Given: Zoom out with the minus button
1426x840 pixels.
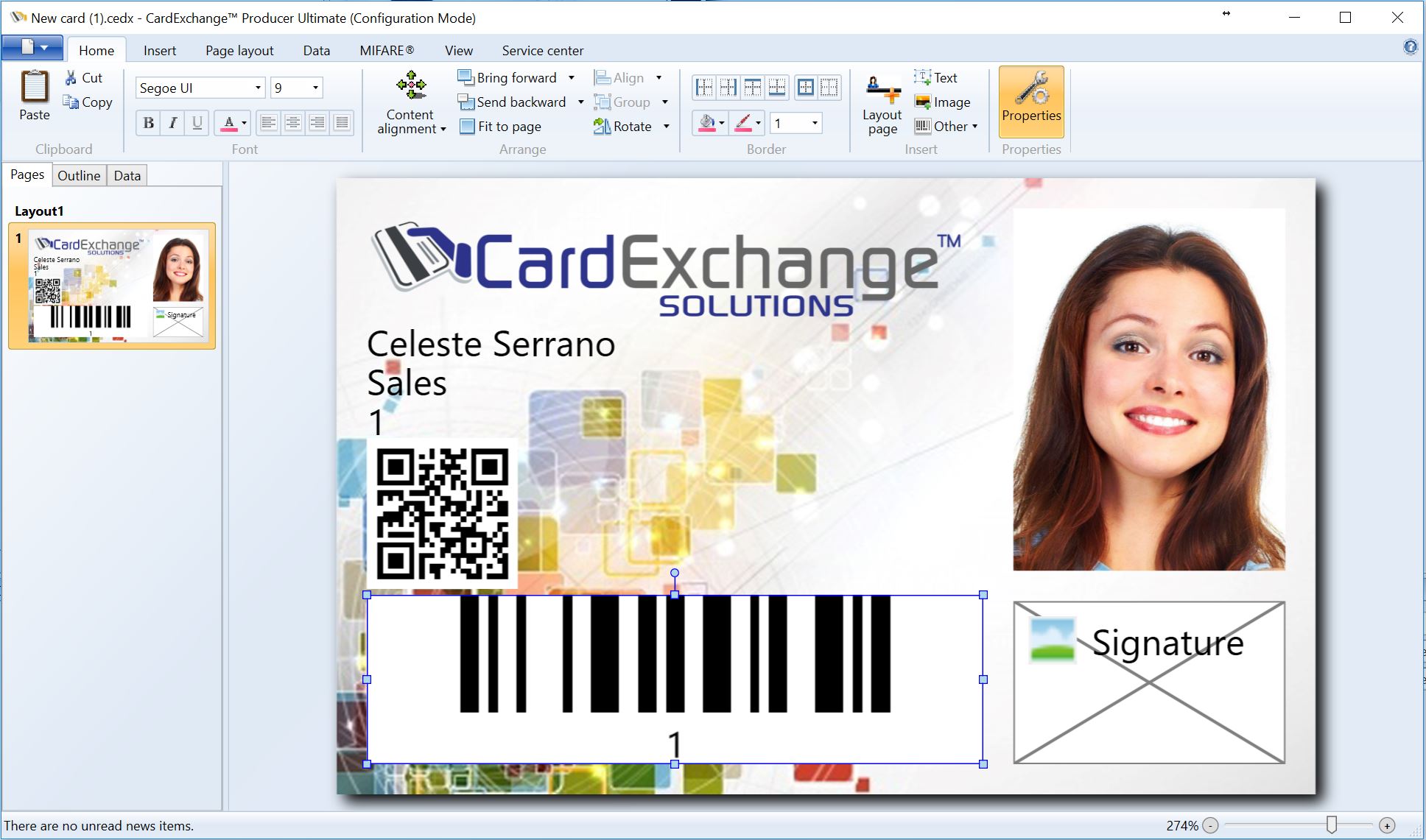Looking at the screenshot, I should [x=1210, y=825].
